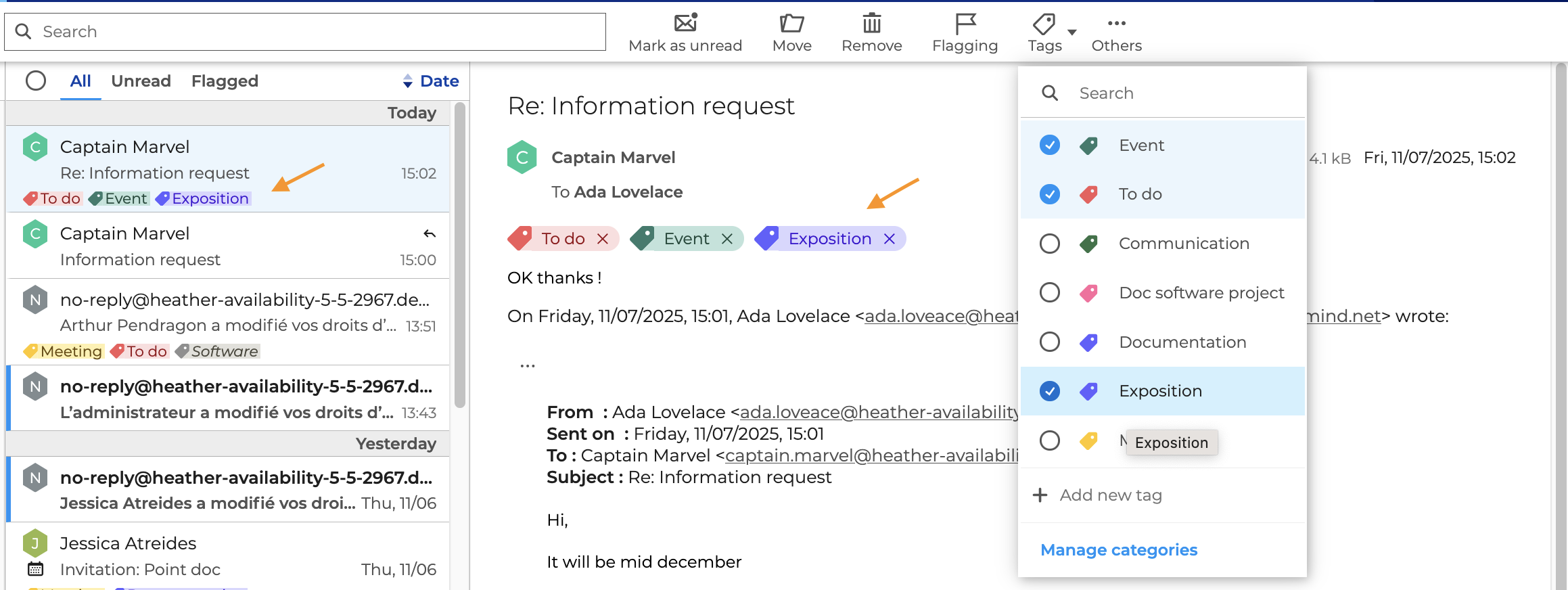1568x590 pixels.
Task: Open the Manage categories link
Action: 1119,550
